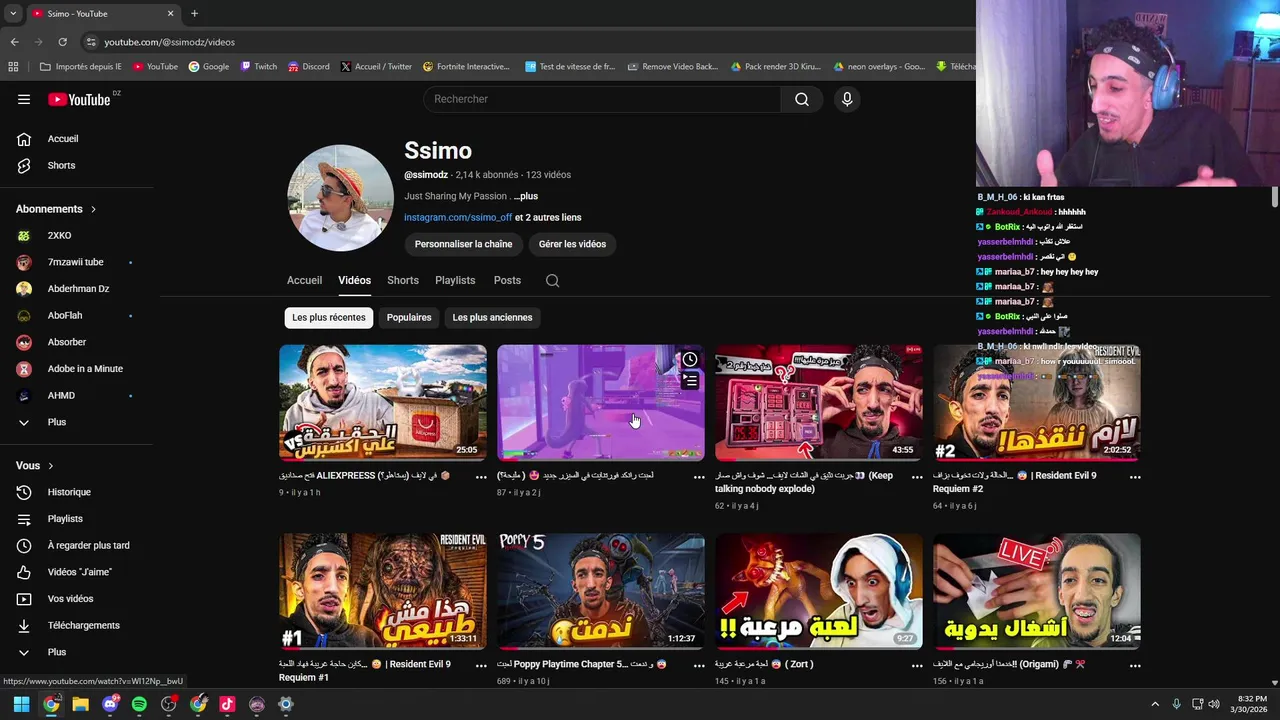Open options for Resident Evil 9 Requiem #2

tap(1135, 477)
